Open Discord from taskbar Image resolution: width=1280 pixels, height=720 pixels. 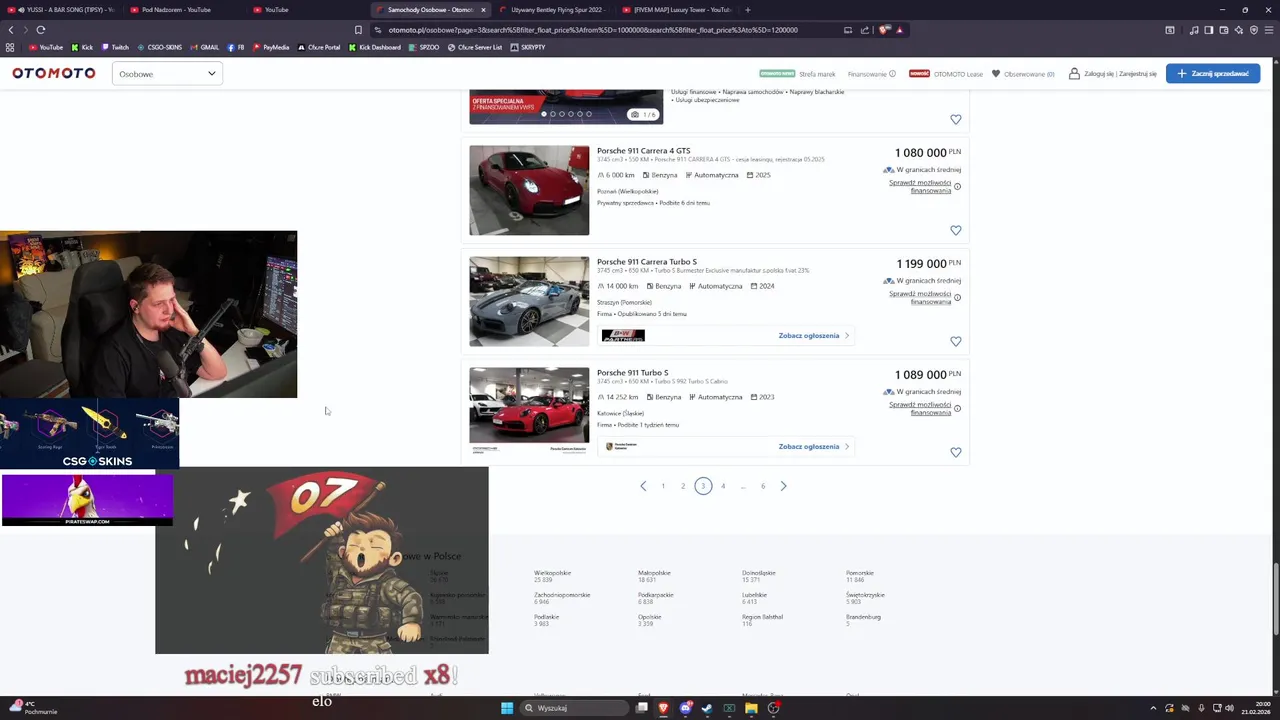(686, 708)
